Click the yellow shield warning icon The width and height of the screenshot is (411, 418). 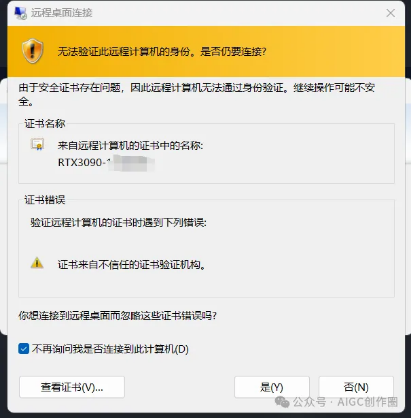click(x=32, y=51)
